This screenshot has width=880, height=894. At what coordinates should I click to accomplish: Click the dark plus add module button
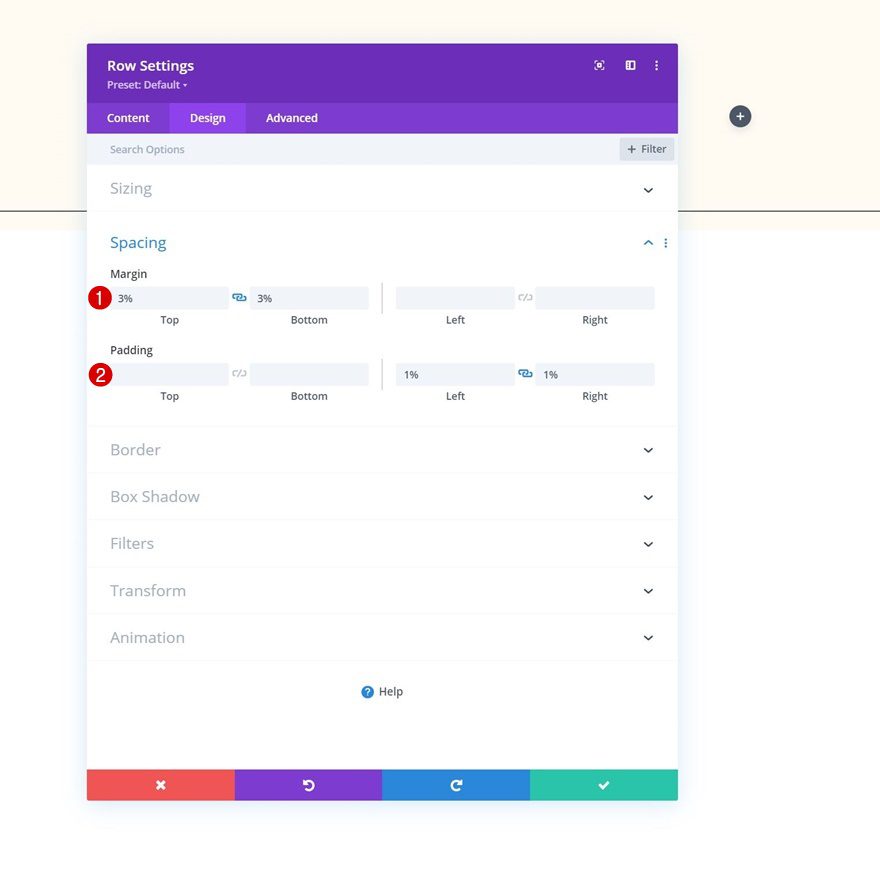[x=740, y=116]
